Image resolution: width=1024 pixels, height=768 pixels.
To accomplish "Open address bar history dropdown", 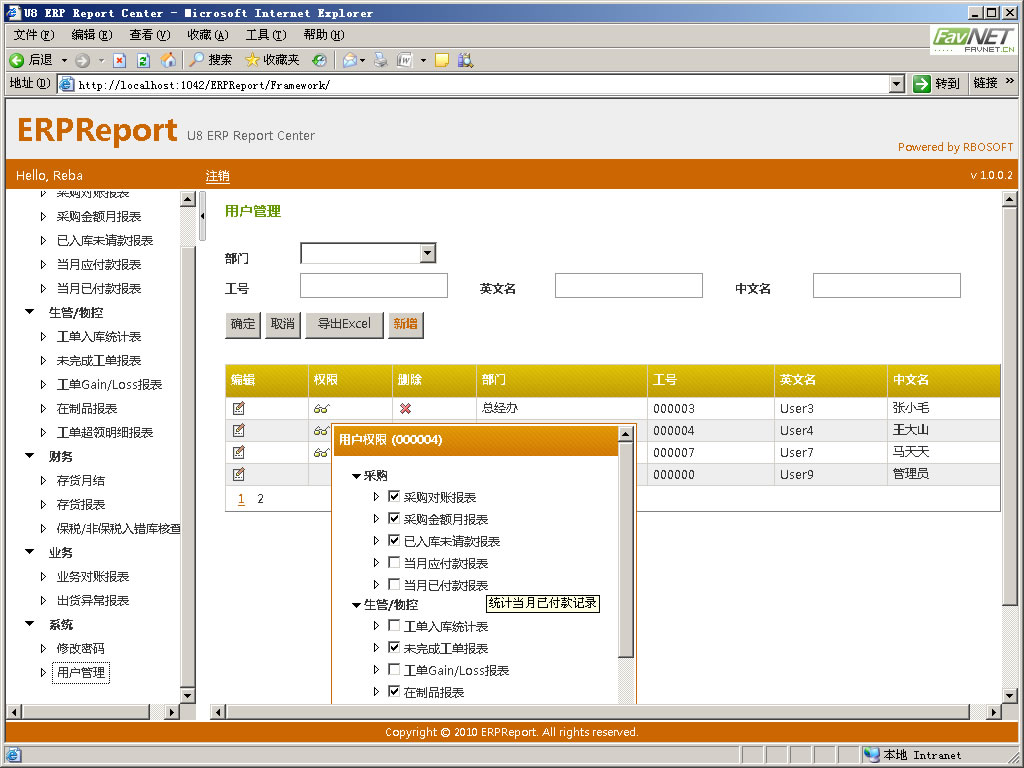I will pos(897,84).
